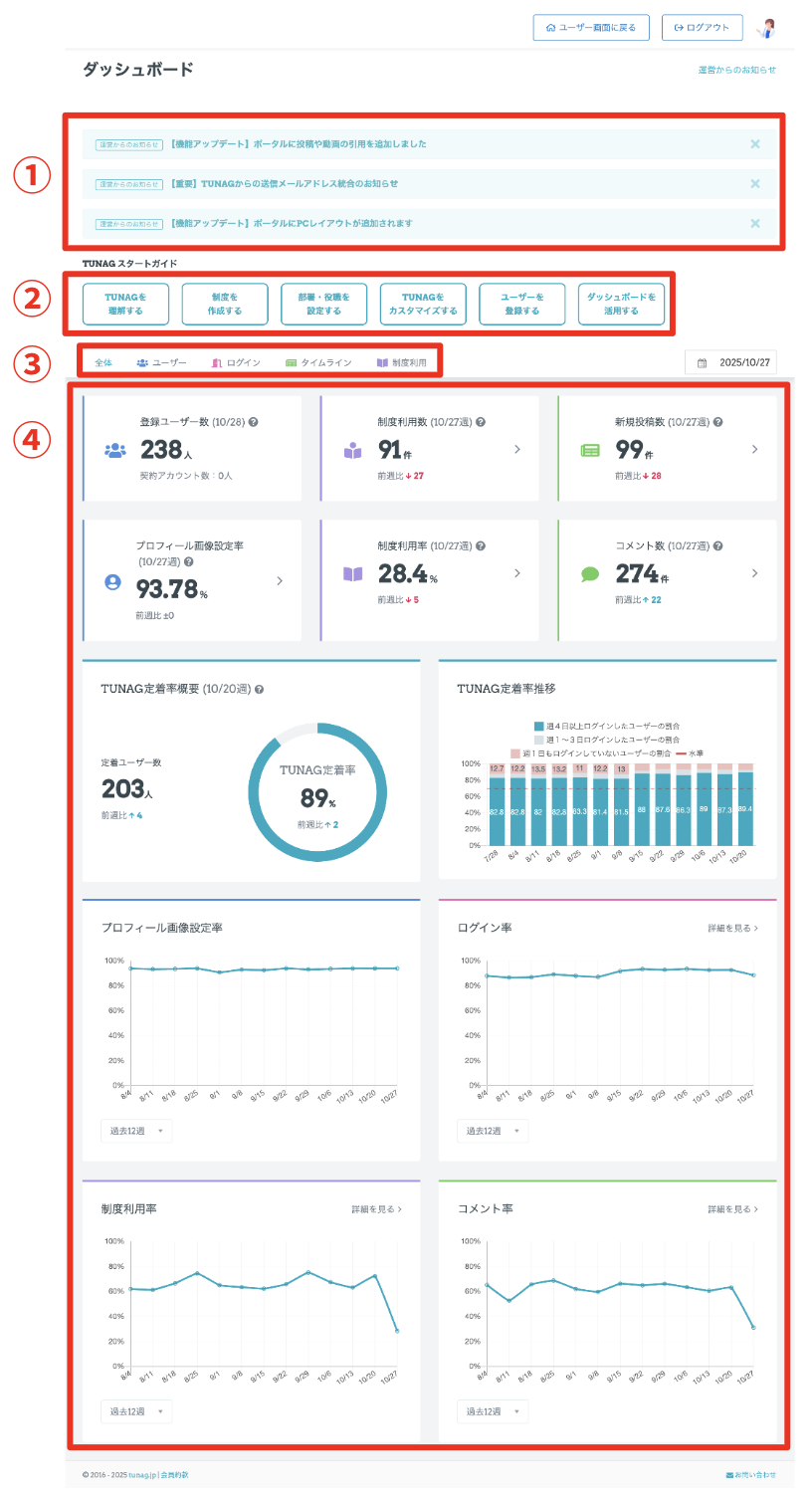Dismiss the first 機能アップデート announcement with X

click(x=755, y=144)
